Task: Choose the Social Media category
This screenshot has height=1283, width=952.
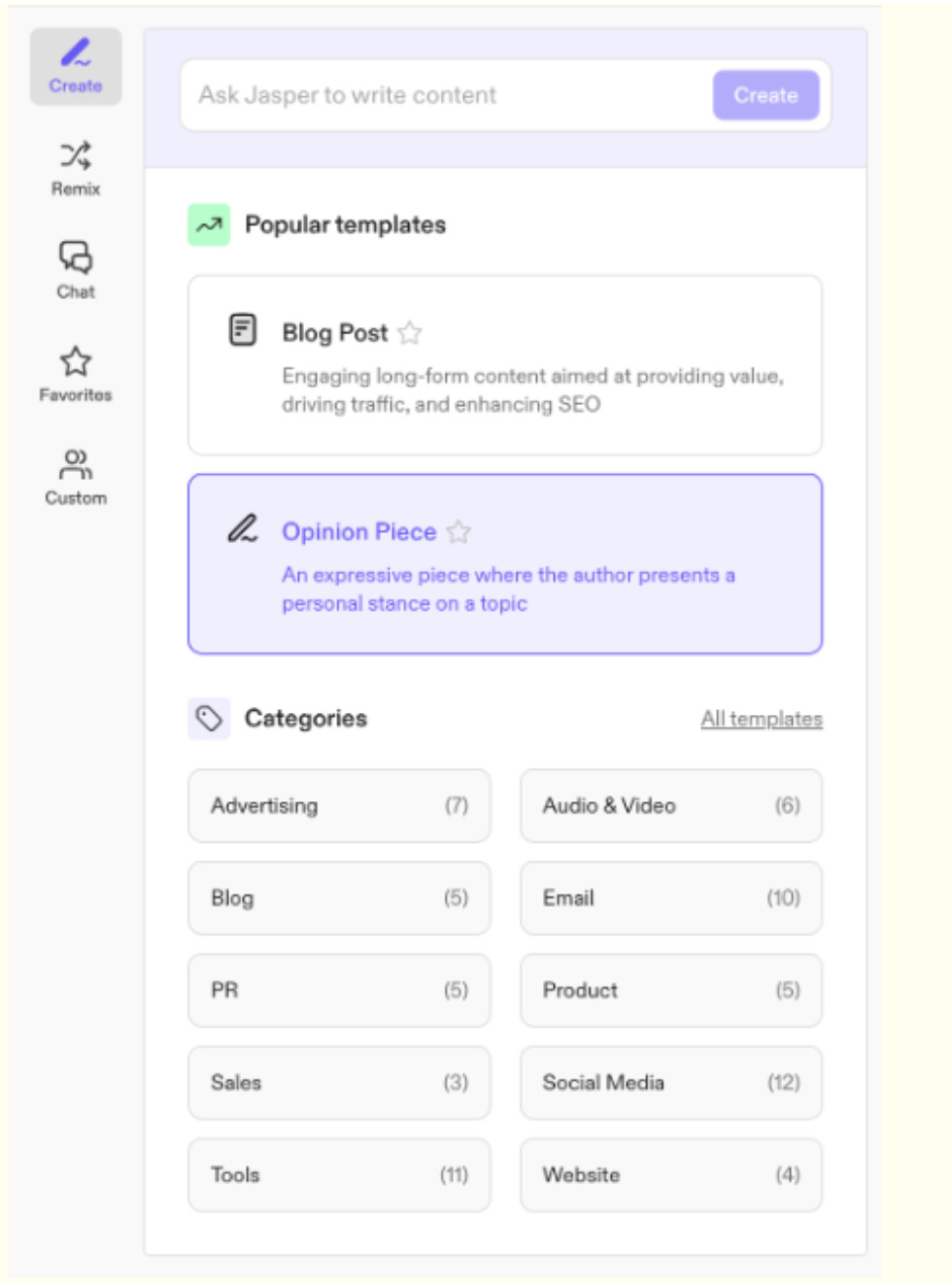Action: (671, 1083)
